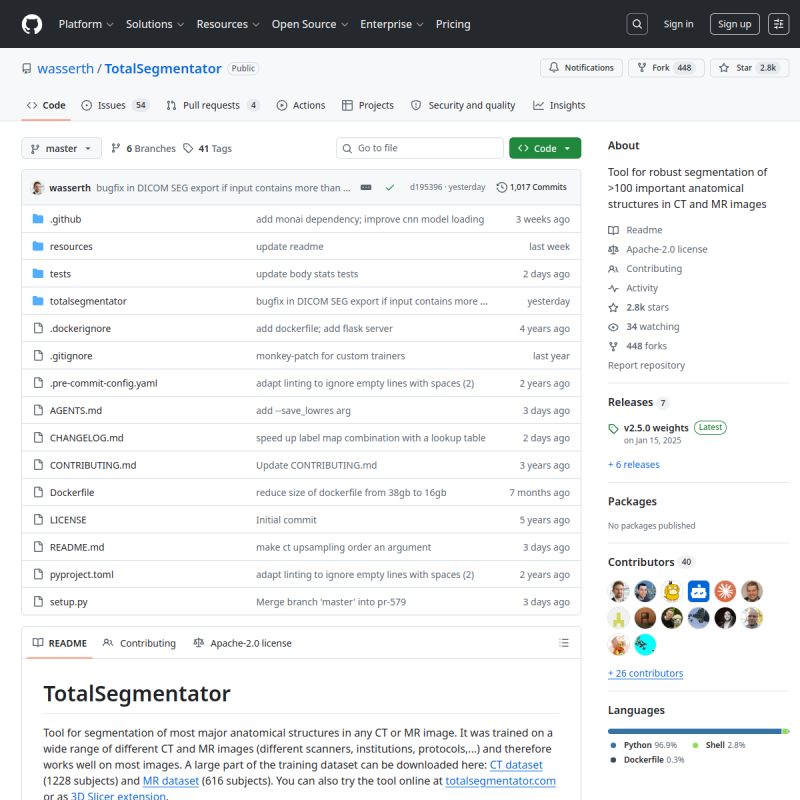
Task: Focus the Go to file search field
Action: pyautogui.click(x=419, y=148)
